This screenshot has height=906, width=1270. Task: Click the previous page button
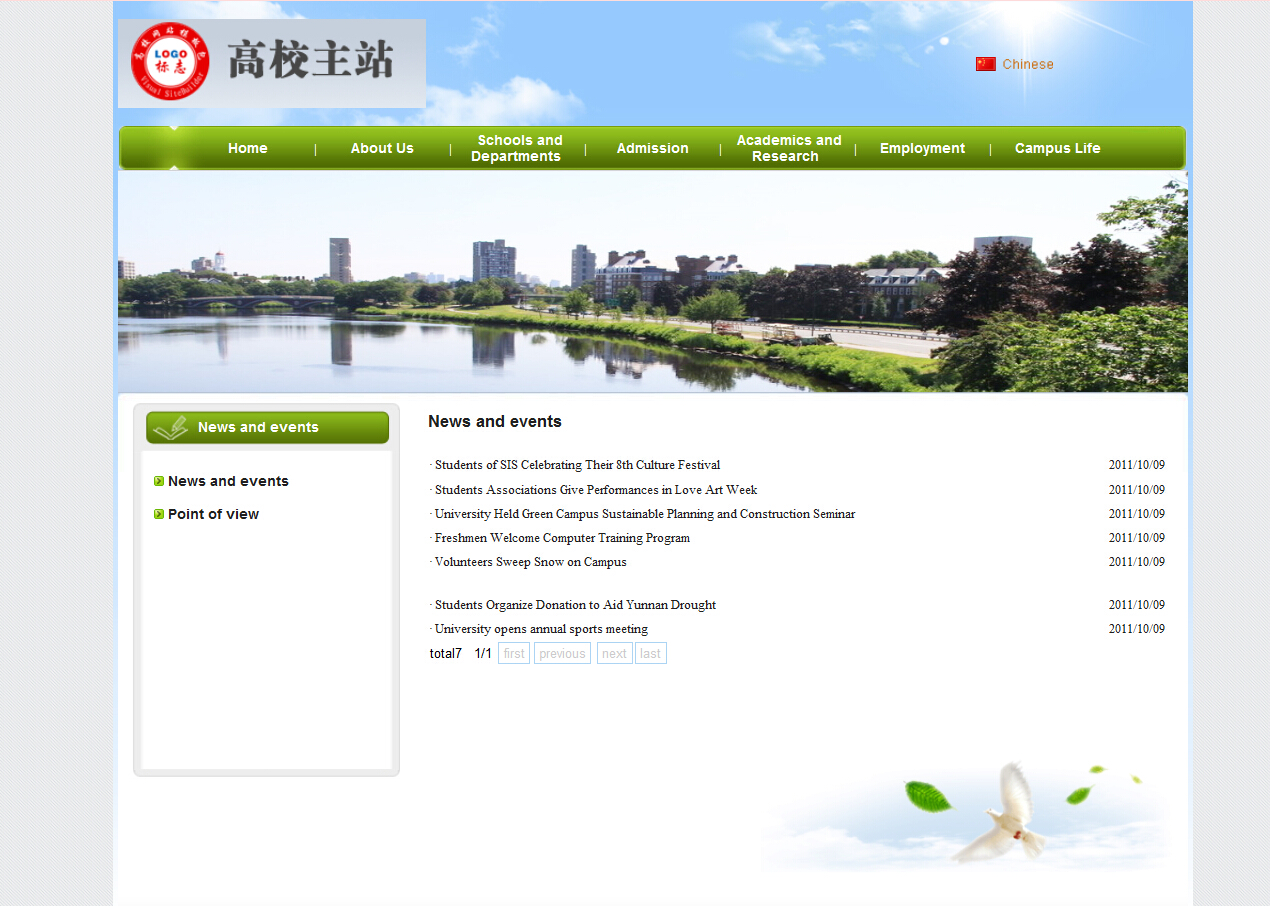point(562,653)
